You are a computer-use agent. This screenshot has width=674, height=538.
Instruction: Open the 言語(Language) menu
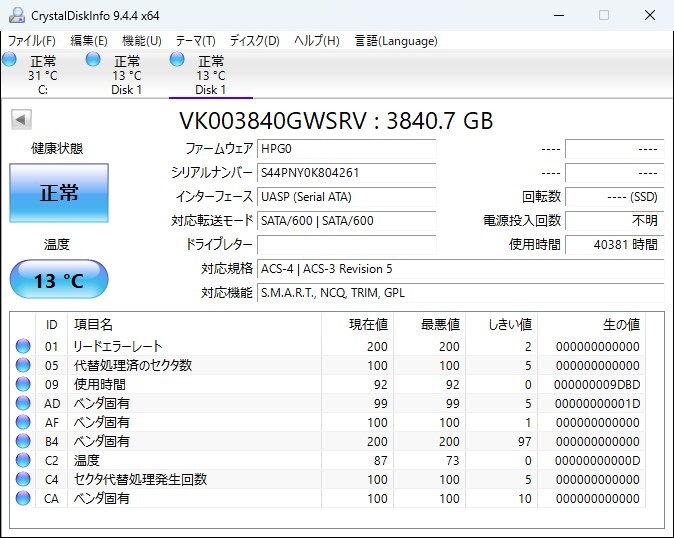pyautogui.click(x=396, y=41)
